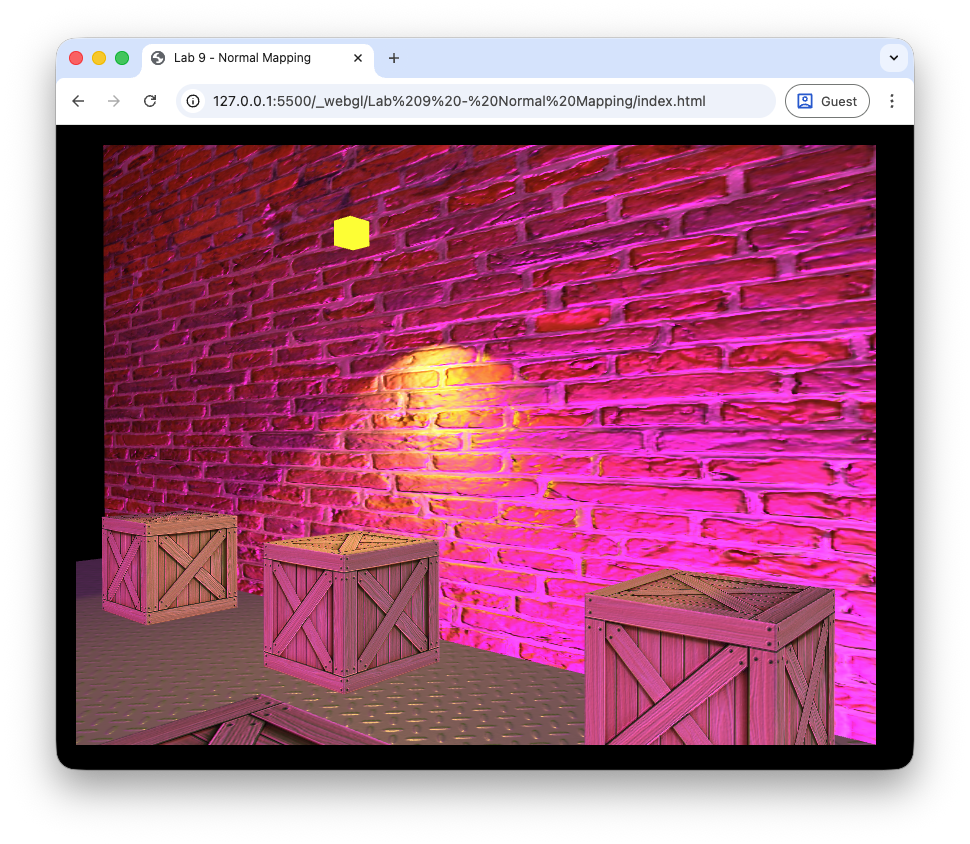Expand the tab search chevron
The width and height of the screenshot is (970, 844).
(x=893, y=58)
